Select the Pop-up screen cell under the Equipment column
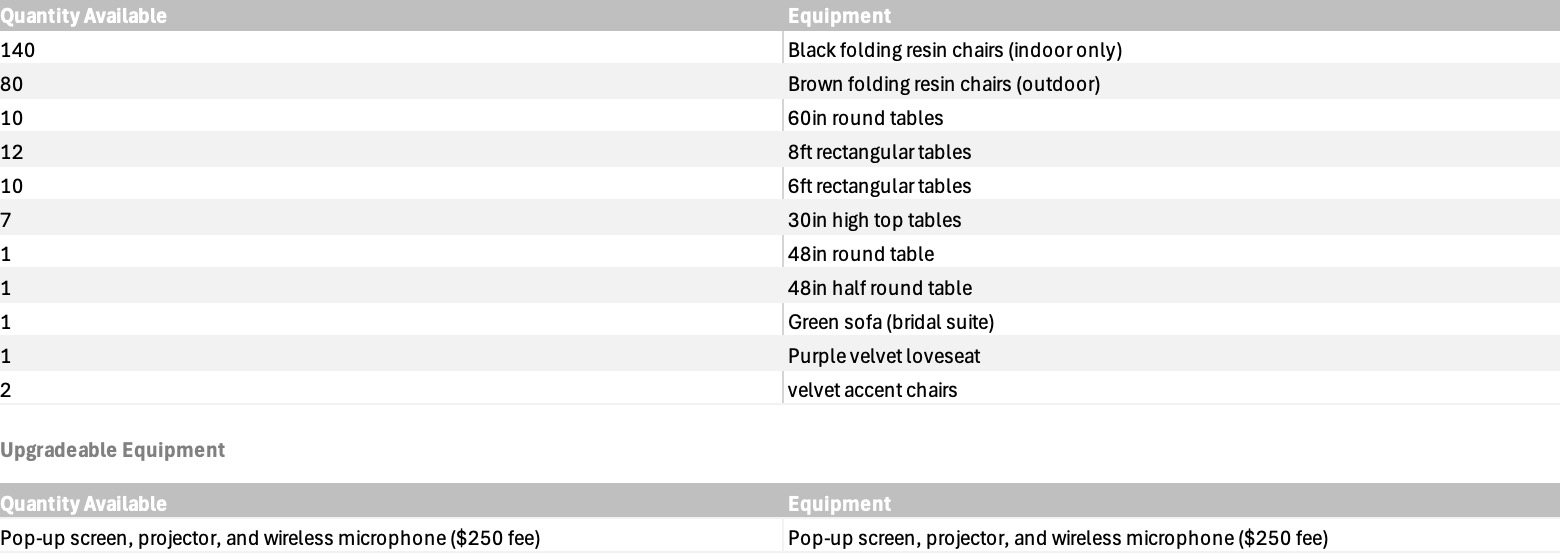1560x556 pixels. tap(1057, 538)
